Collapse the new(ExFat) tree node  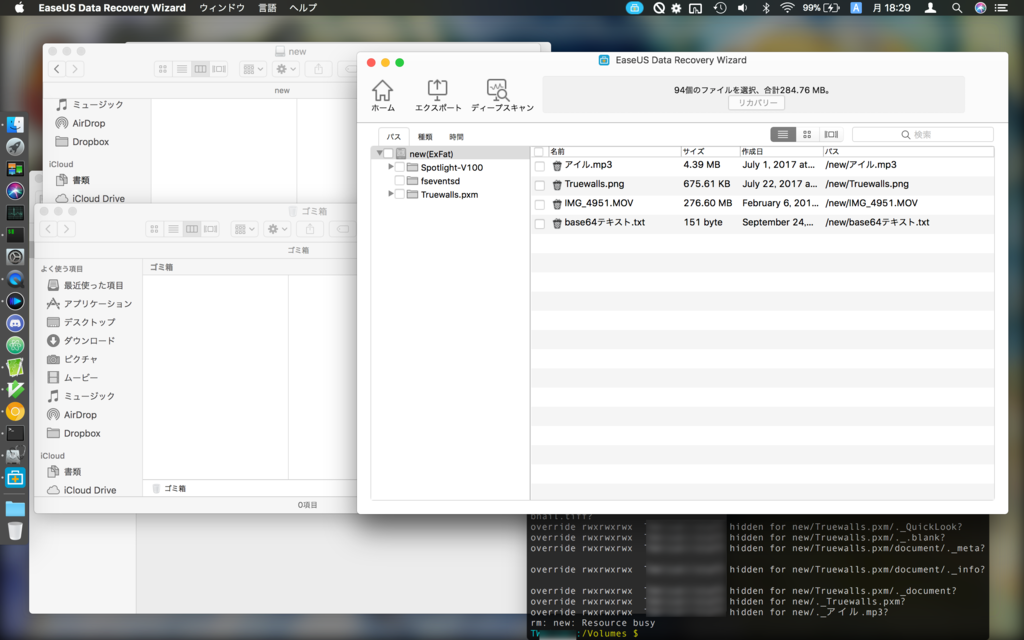coord(379,153)
